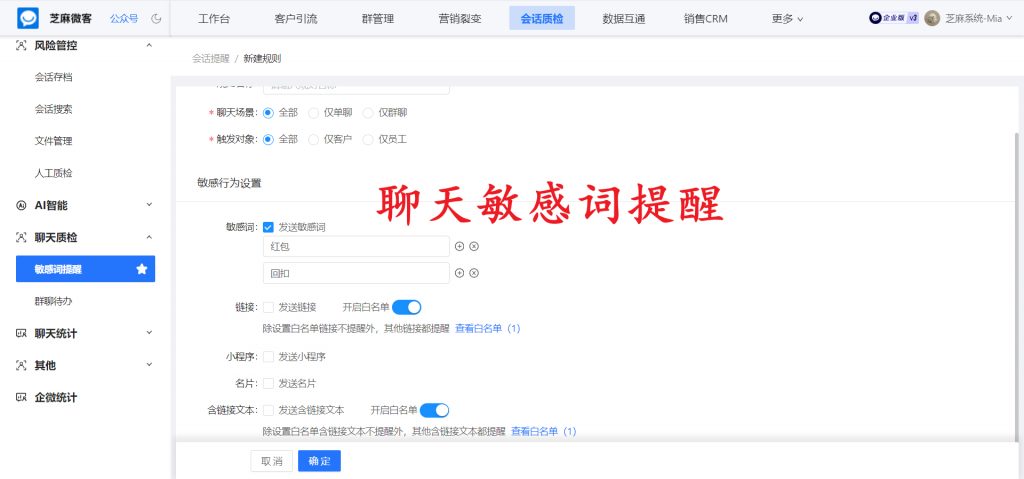The image size is (1024, 479).
Task: Collapse the 风险管控 sidebar section
Action: coord(149,45)
